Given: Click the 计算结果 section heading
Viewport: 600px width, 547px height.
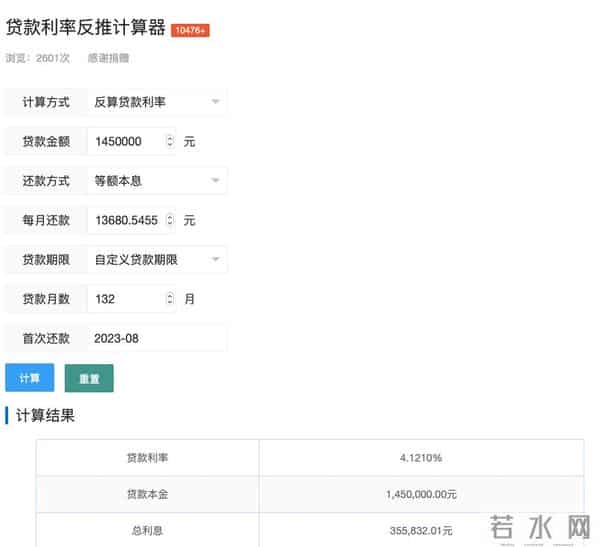Looking at the screenshot, I should coord(45,416).
